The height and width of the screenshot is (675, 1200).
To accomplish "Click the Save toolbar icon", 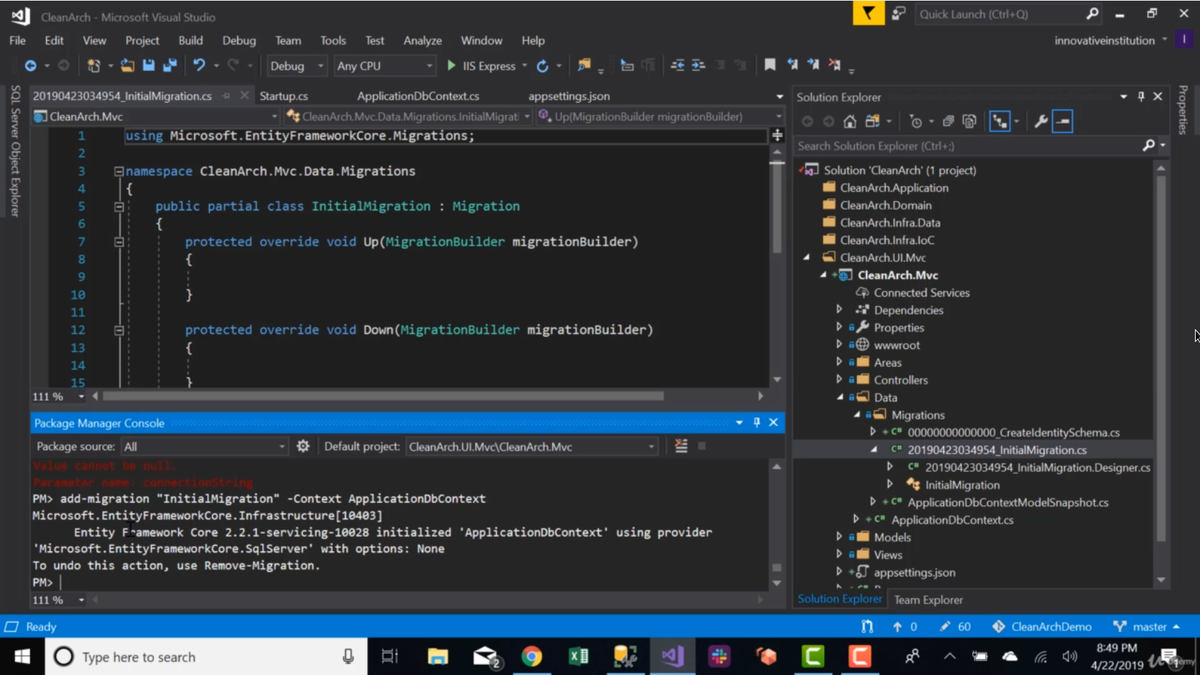I will click(148, 66).
